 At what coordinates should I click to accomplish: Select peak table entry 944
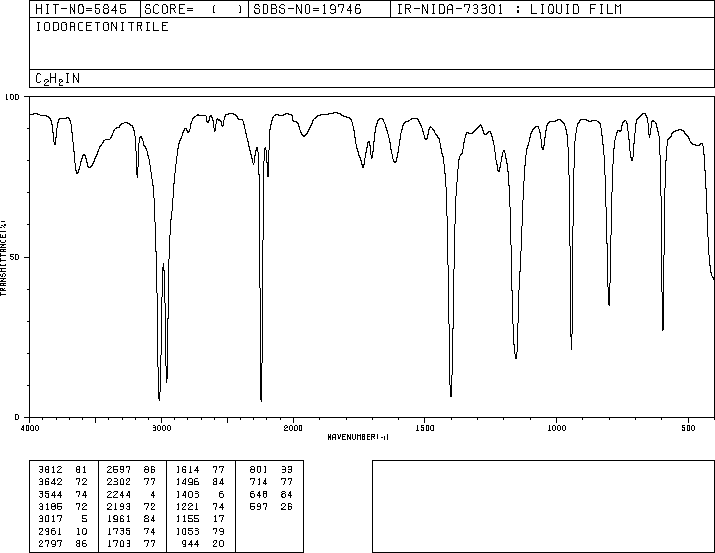[190, 544]
